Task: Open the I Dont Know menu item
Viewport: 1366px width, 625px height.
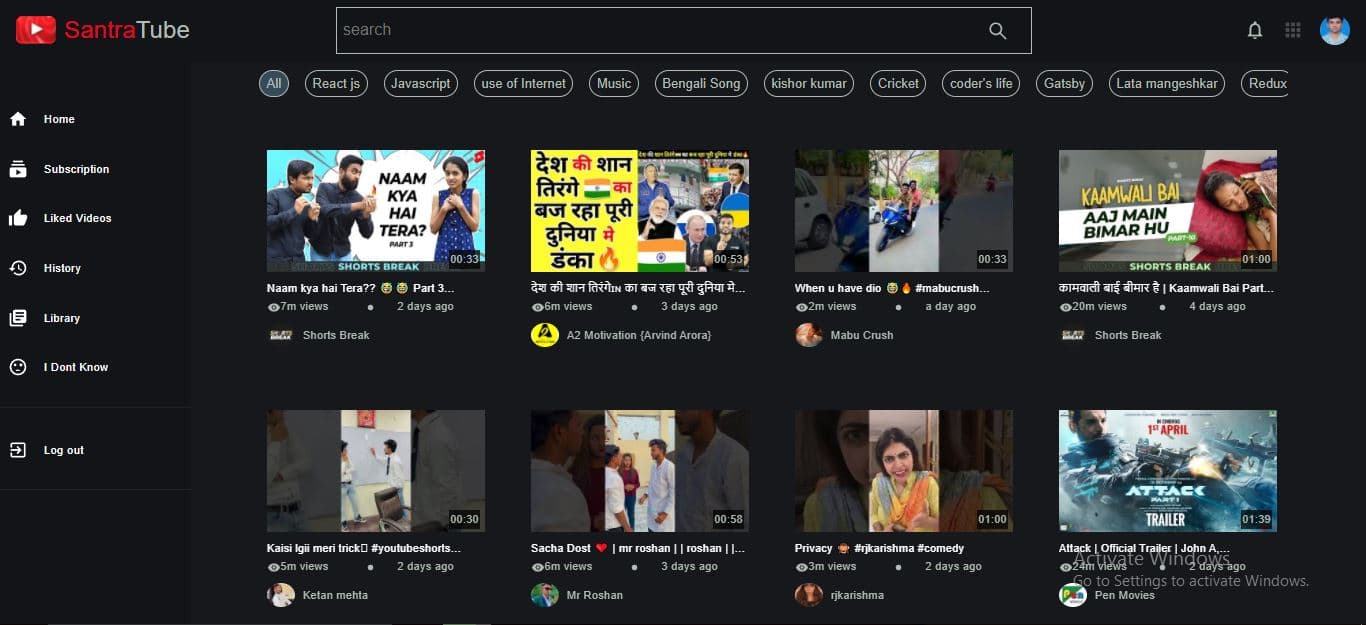Action: pos(76,367)
